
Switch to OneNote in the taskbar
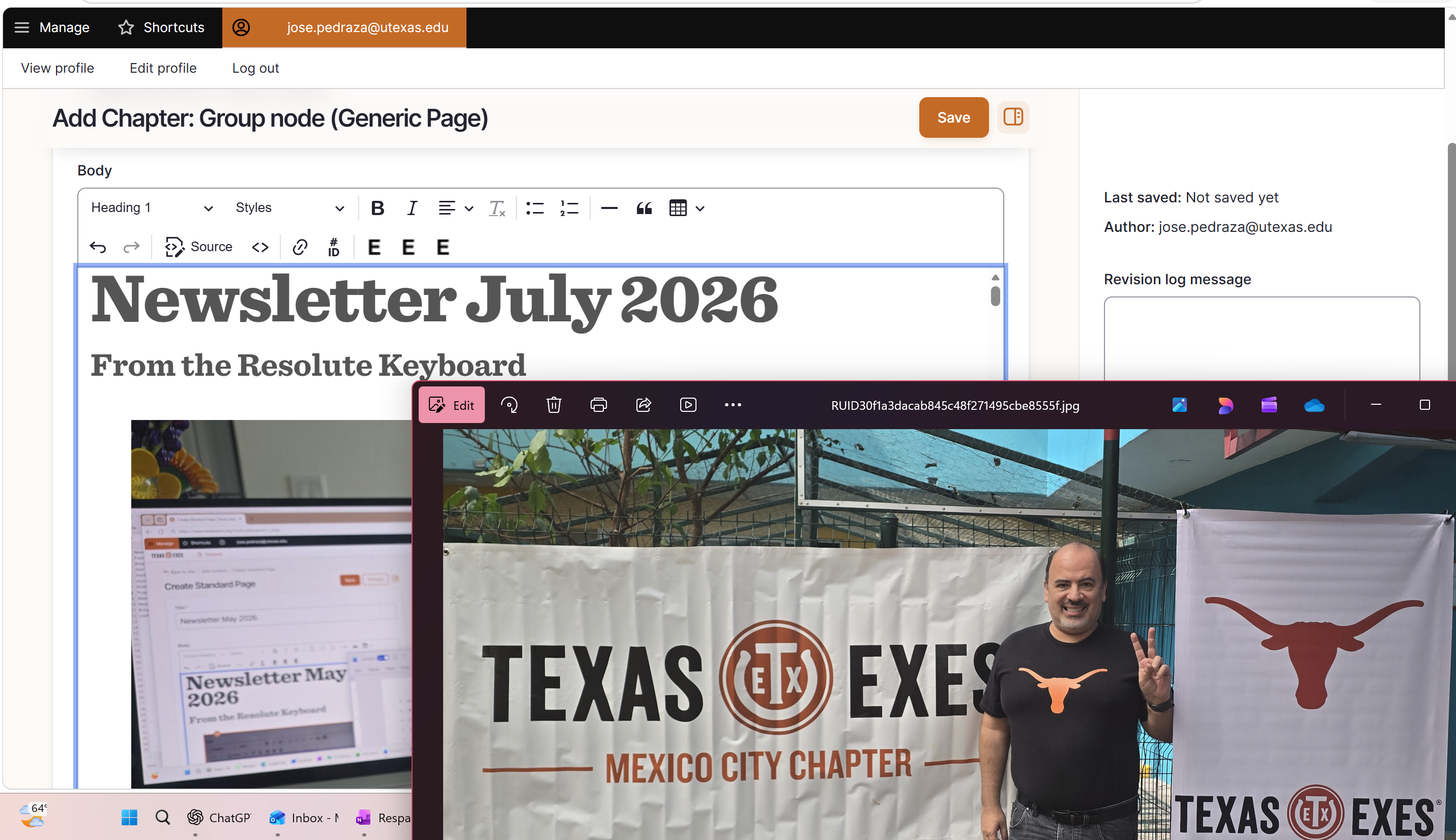382,818
